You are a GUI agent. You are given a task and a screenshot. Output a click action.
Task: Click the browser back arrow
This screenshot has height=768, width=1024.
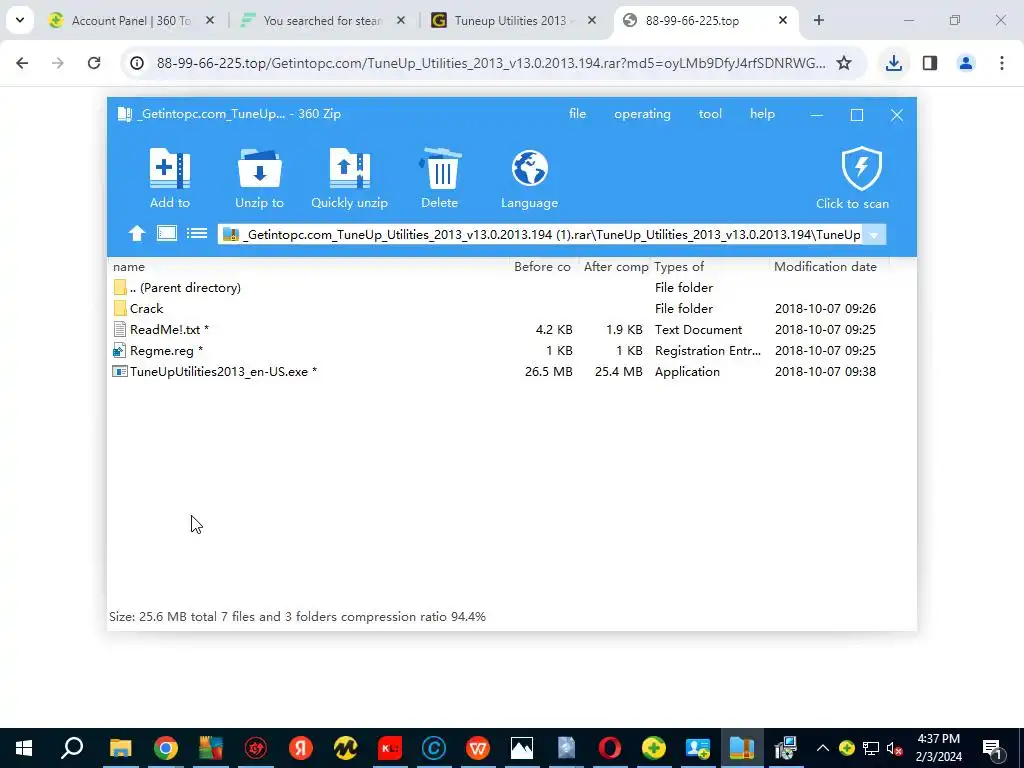[x=22, y=63]
